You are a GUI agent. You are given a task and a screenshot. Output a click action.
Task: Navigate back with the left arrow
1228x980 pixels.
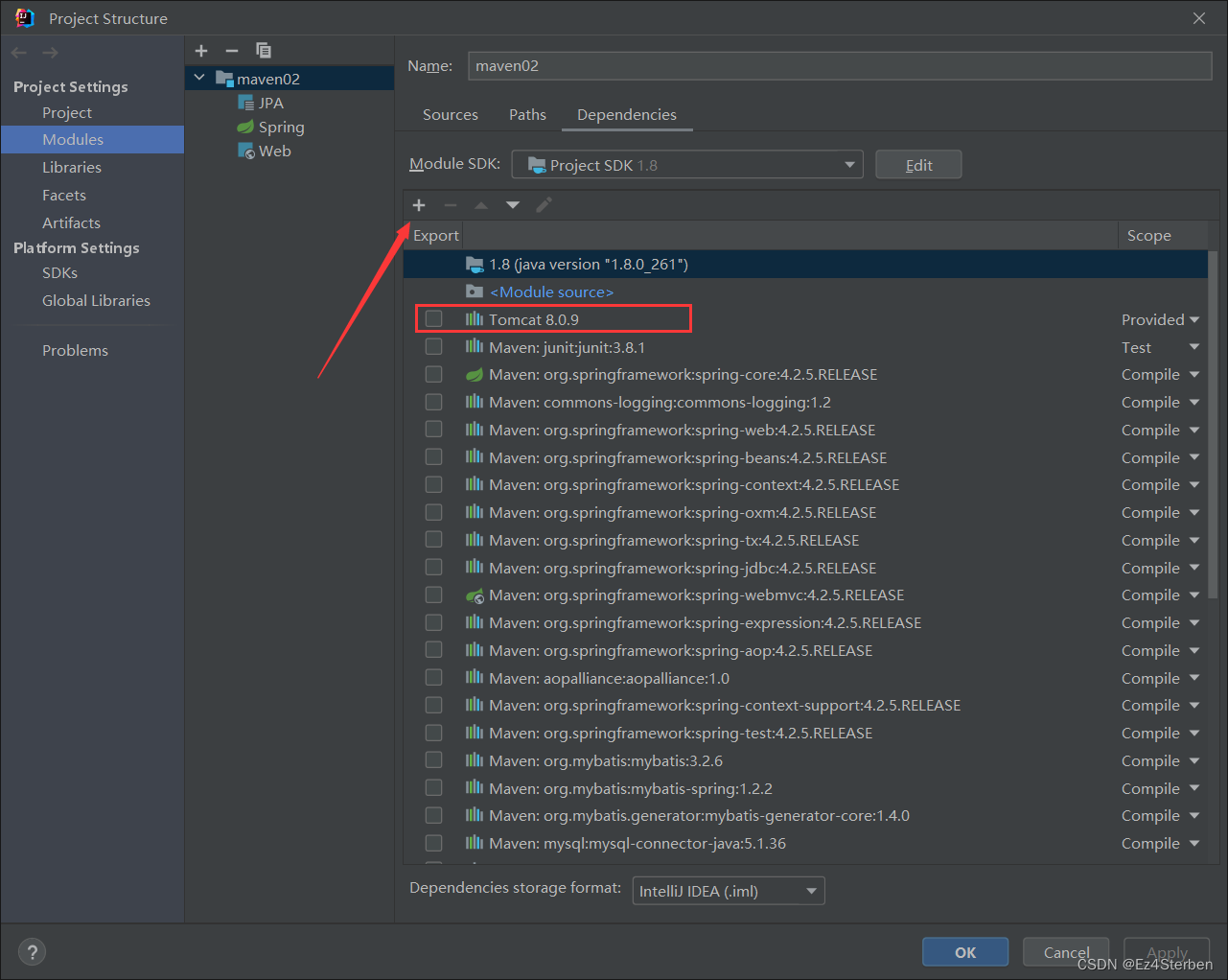(19, 53)
